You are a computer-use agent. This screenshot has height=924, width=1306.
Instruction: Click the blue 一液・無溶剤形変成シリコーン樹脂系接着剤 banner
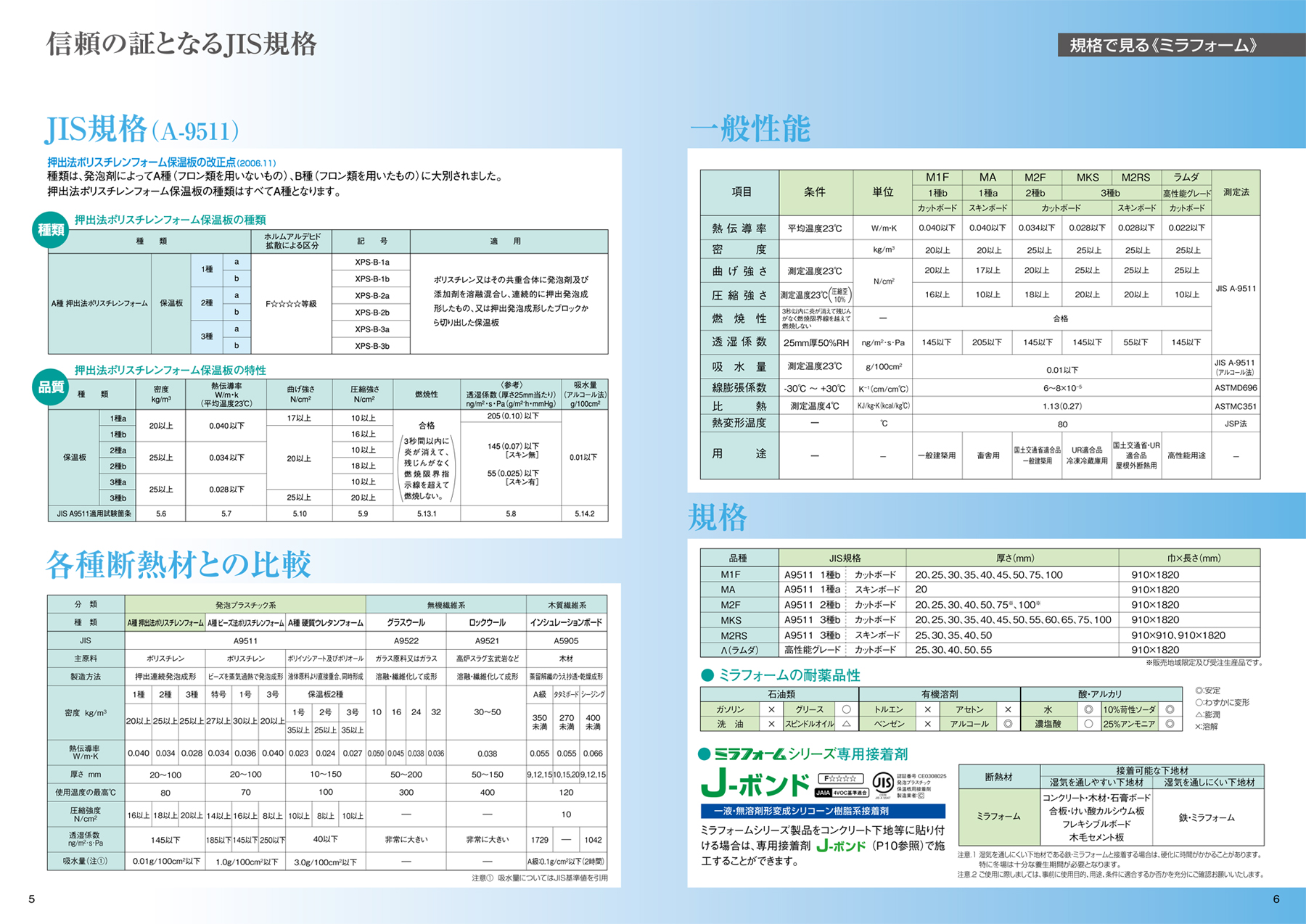click(823, 811)
